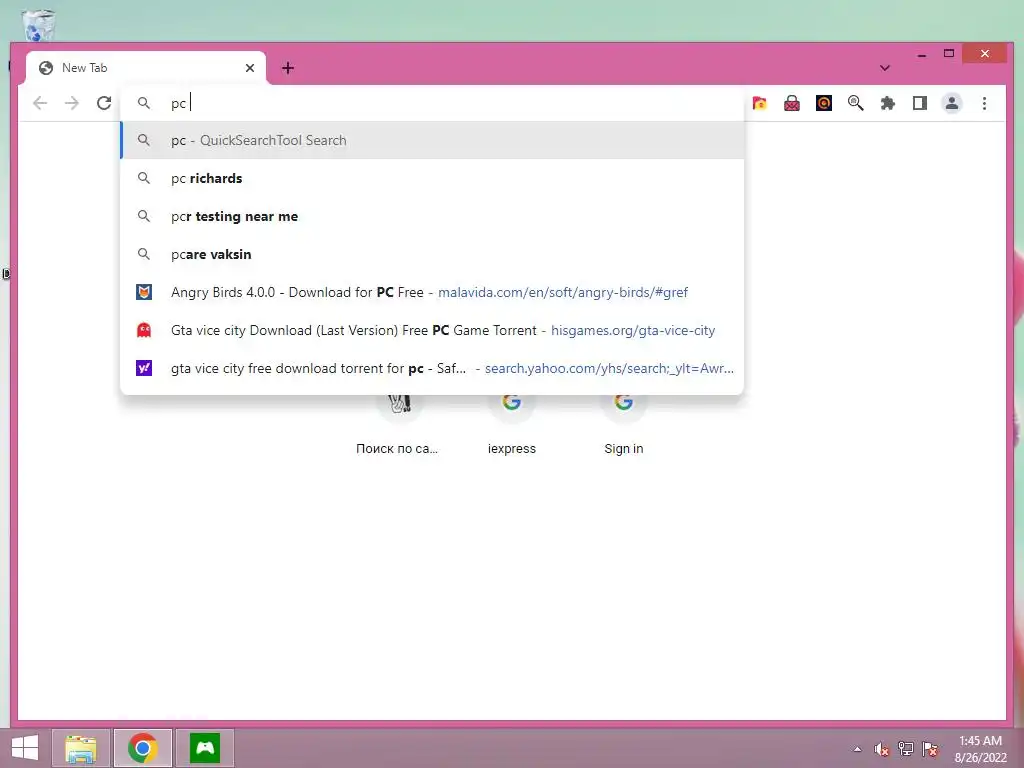The height and width of the screenshot is (768, 1024).
Task: Pick the "pcr testing near me" suggestion
Action: [x=432, y=216]
